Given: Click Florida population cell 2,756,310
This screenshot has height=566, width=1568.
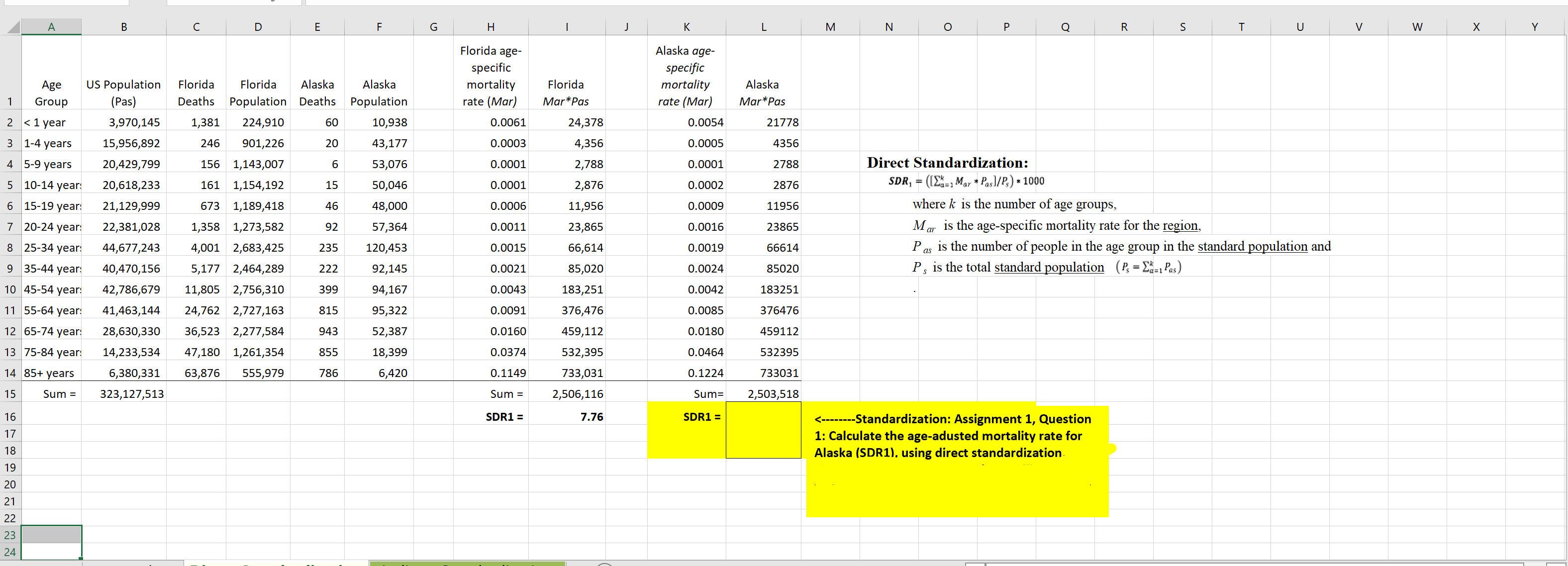Looking at the screenshot, I should pyautogui.click(x=258, y=289).
